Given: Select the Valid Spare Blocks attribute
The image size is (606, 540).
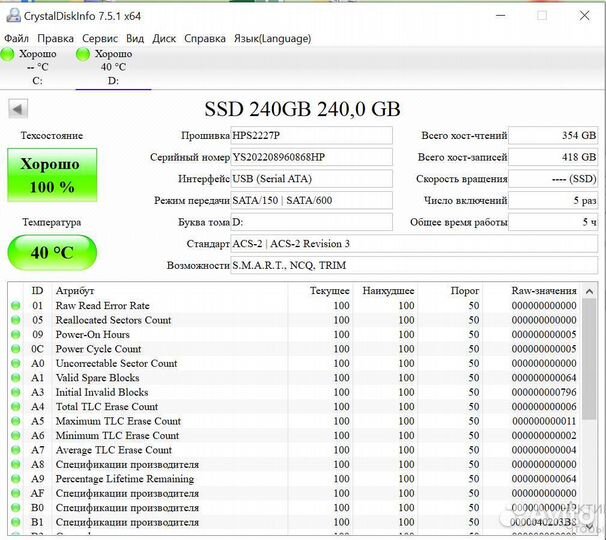Looking at the screenshot, I should [x=97, y=378].
